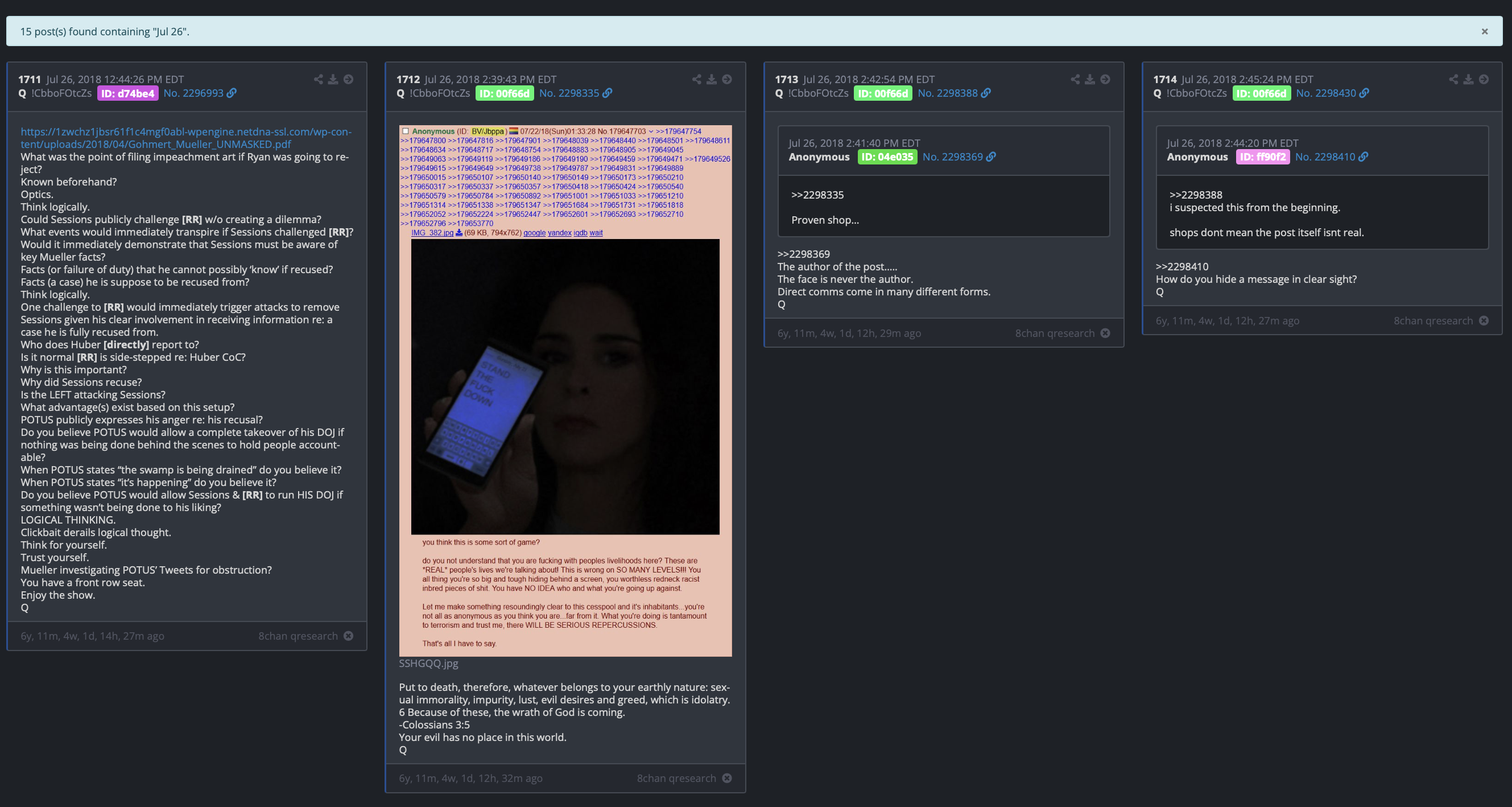Click '8chan qresearch' source in post 1713

pos(1055,333)
